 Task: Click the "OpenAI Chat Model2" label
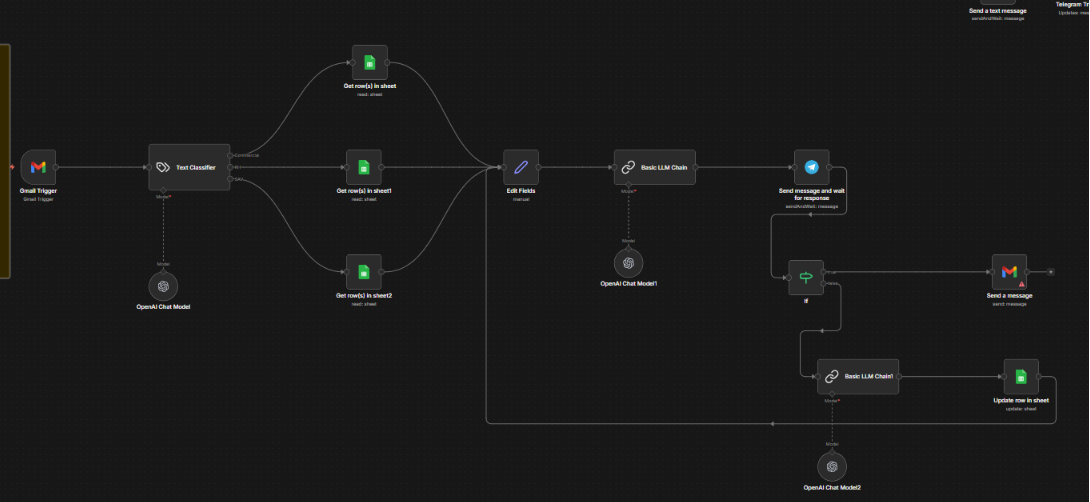coord(832,487)
